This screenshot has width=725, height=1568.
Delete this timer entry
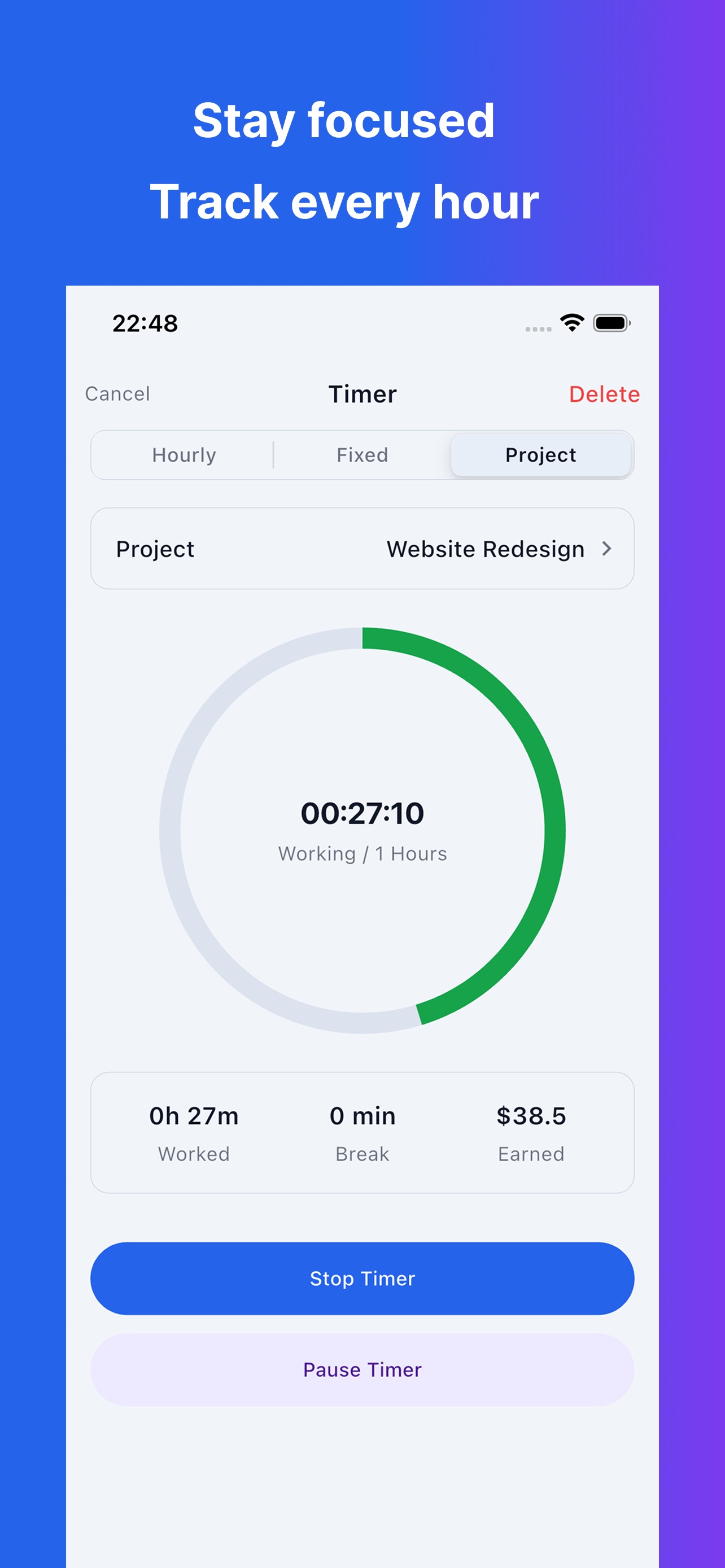click(x=604, y=394)
